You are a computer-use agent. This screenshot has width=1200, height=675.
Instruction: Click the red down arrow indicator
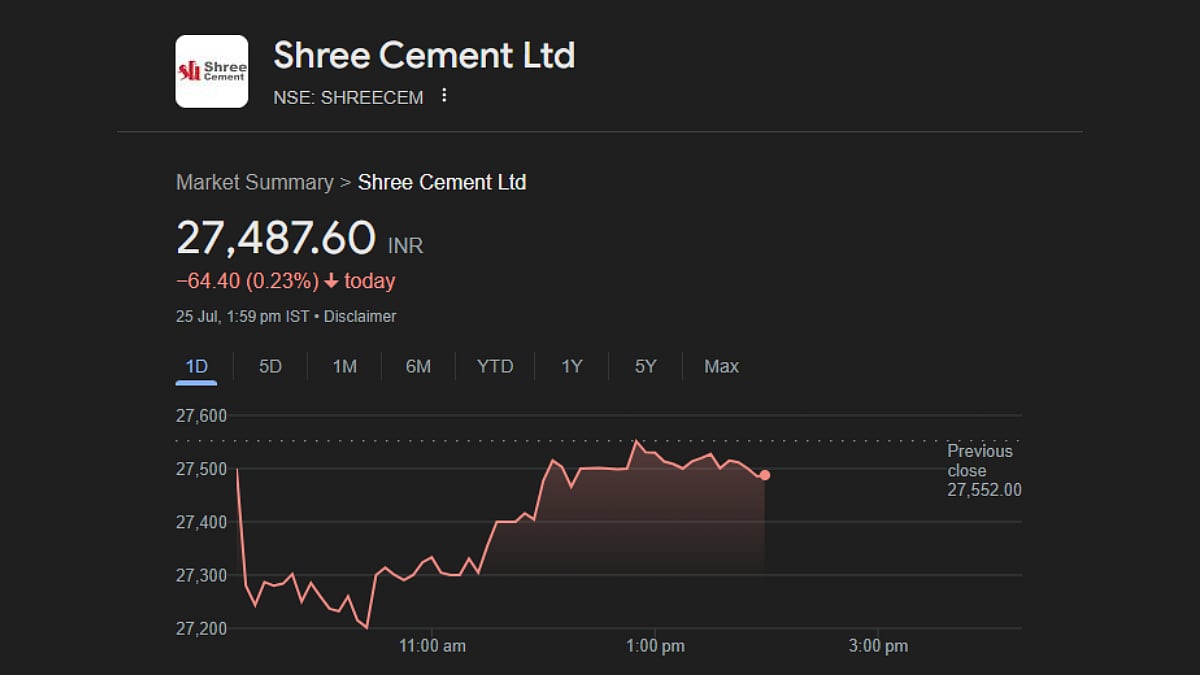click(331, 281)
